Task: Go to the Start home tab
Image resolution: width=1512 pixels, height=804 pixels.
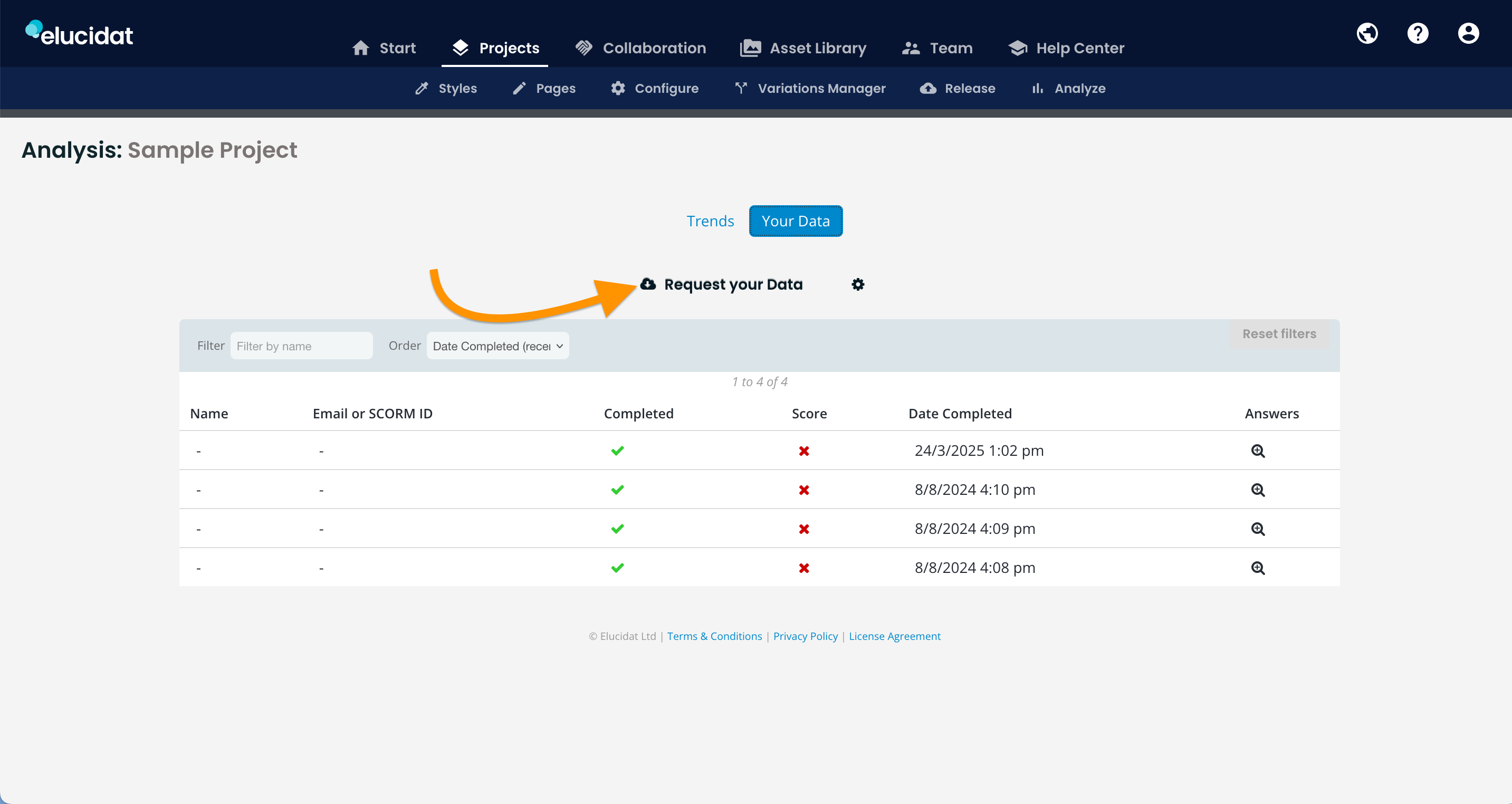Action: (x=384, y=48)
